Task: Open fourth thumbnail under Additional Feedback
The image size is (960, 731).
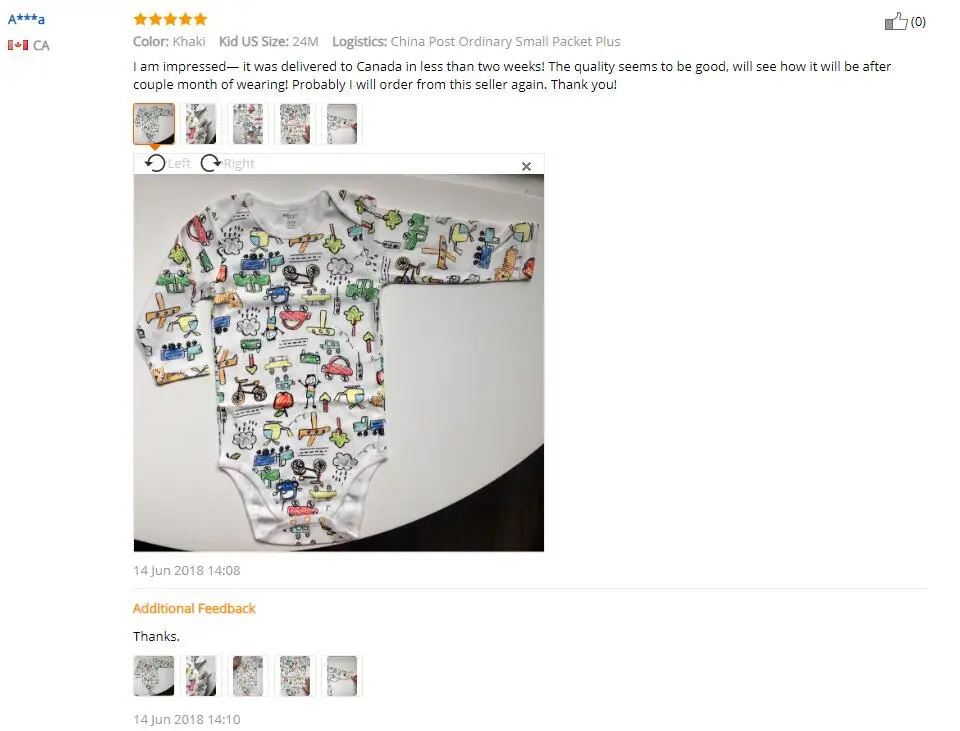Action: [295, 676]
